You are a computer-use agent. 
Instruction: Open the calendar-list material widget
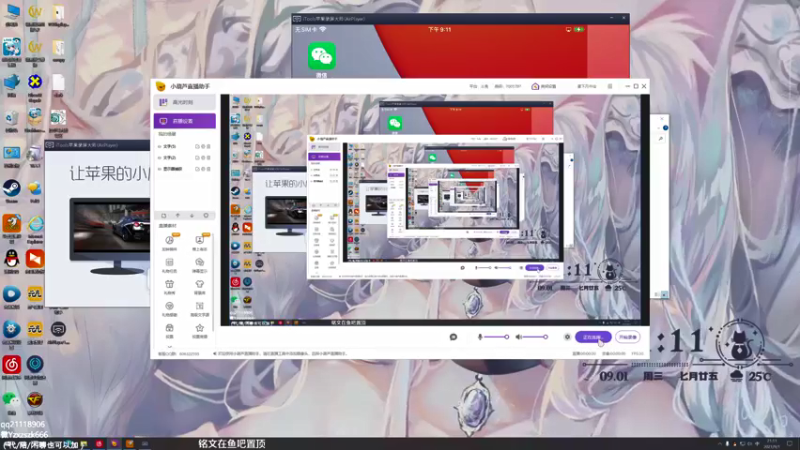[169, 264]
